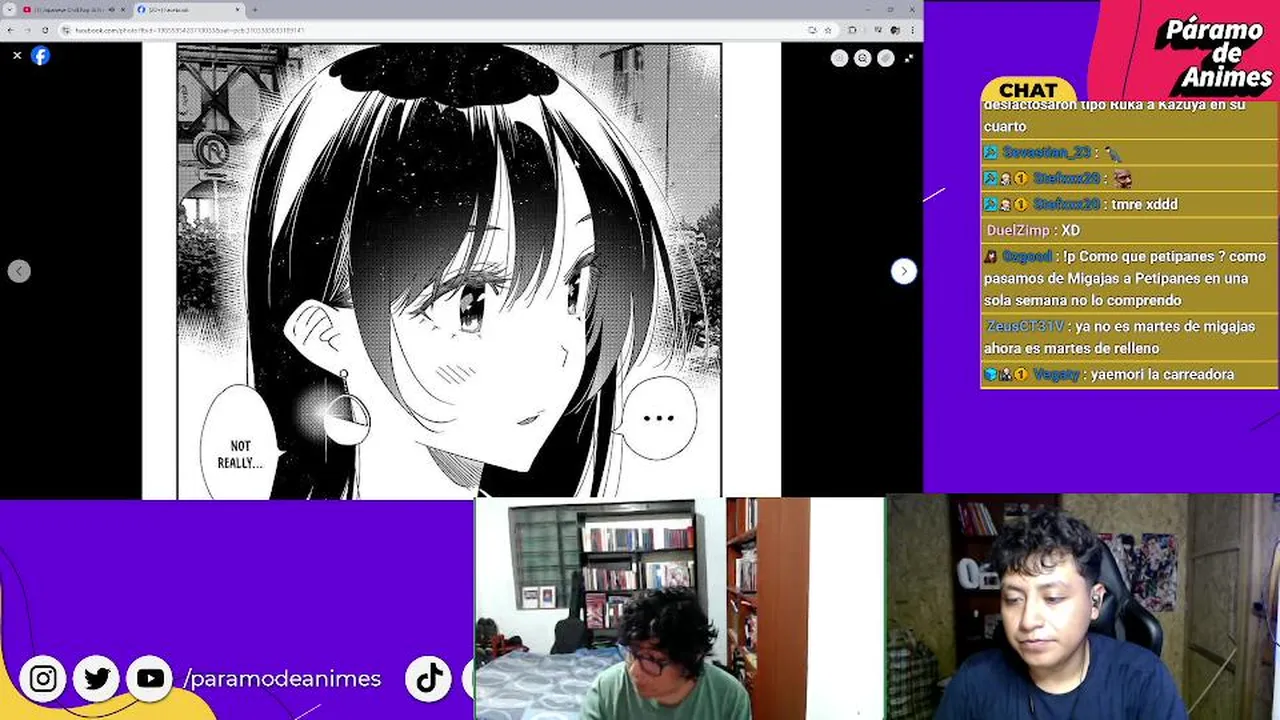Click the 'yaemori la carreadora' message
1280x720 pixels.
point(1162,374)
